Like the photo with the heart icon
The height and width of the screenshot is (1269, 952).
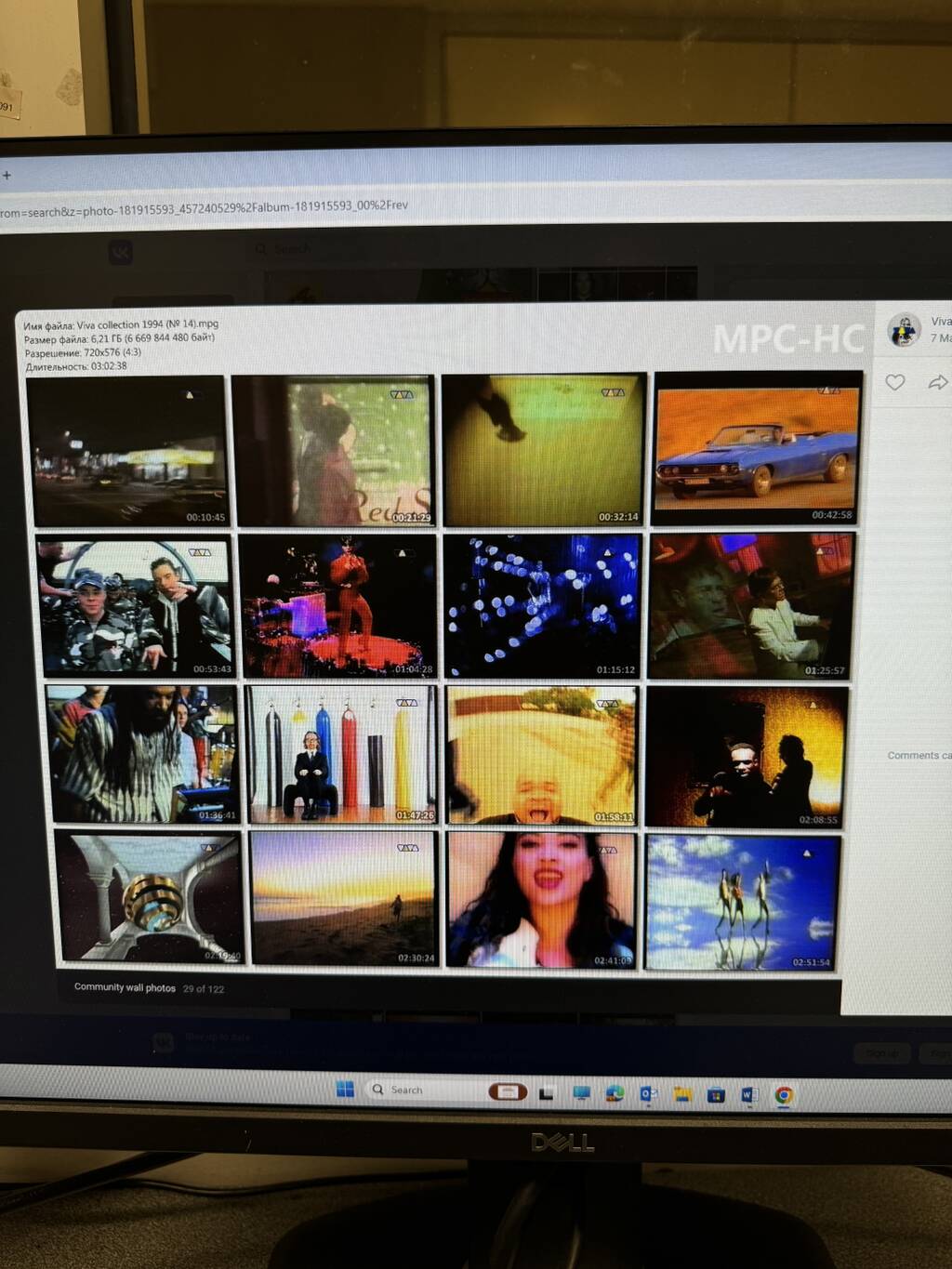click(x=894, y=382)
